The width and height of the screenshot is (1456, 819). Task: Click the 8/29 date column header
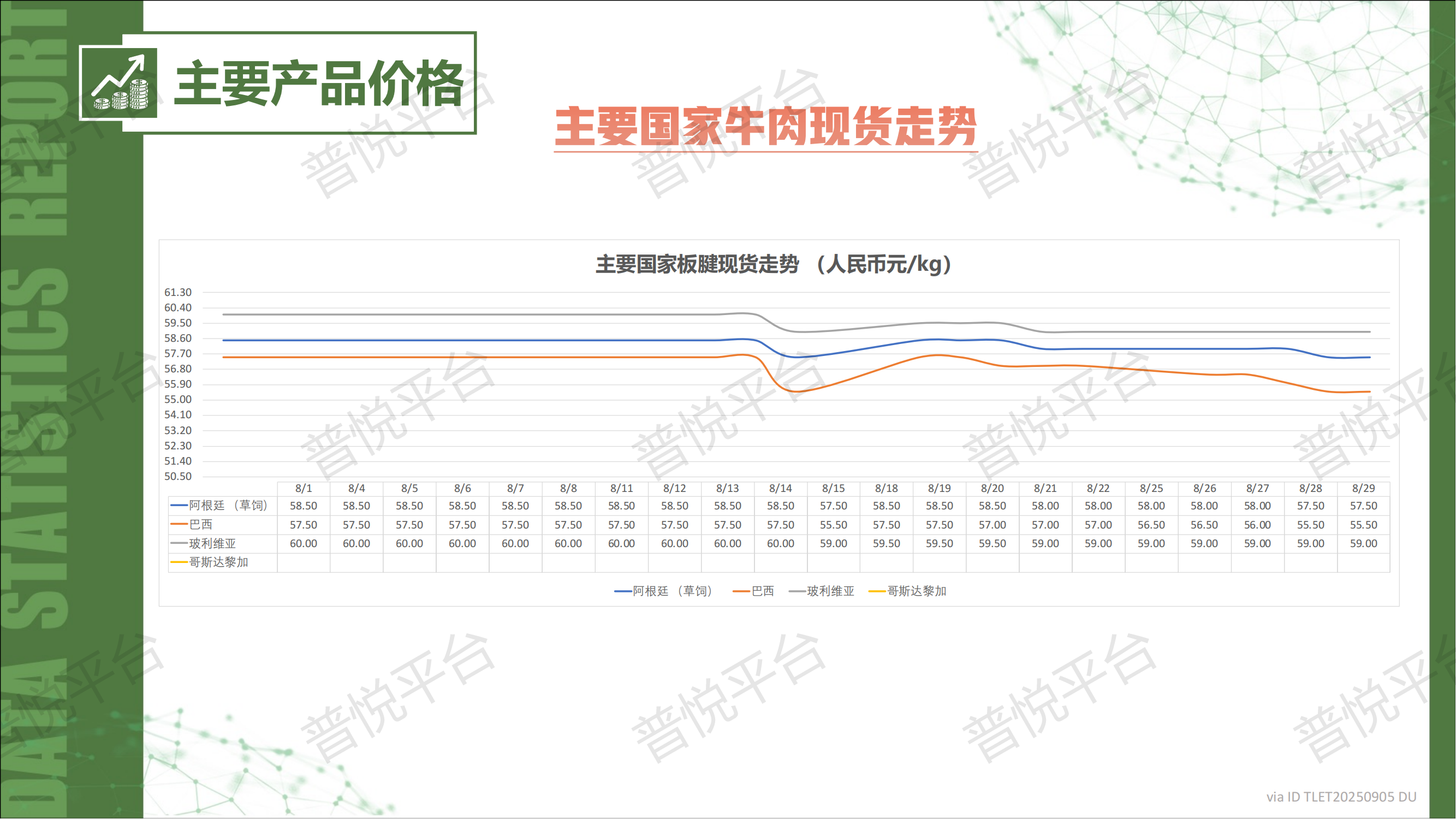tap(1363, 488)
